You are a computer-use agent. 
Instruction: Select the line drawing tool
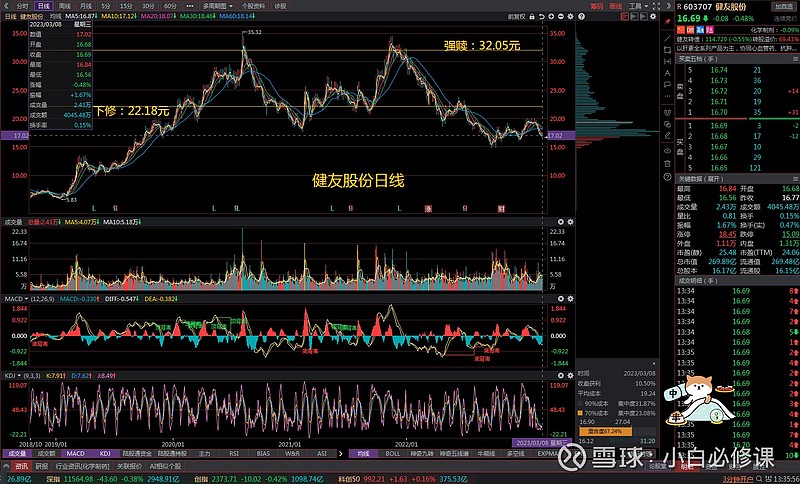pos(667,39)
